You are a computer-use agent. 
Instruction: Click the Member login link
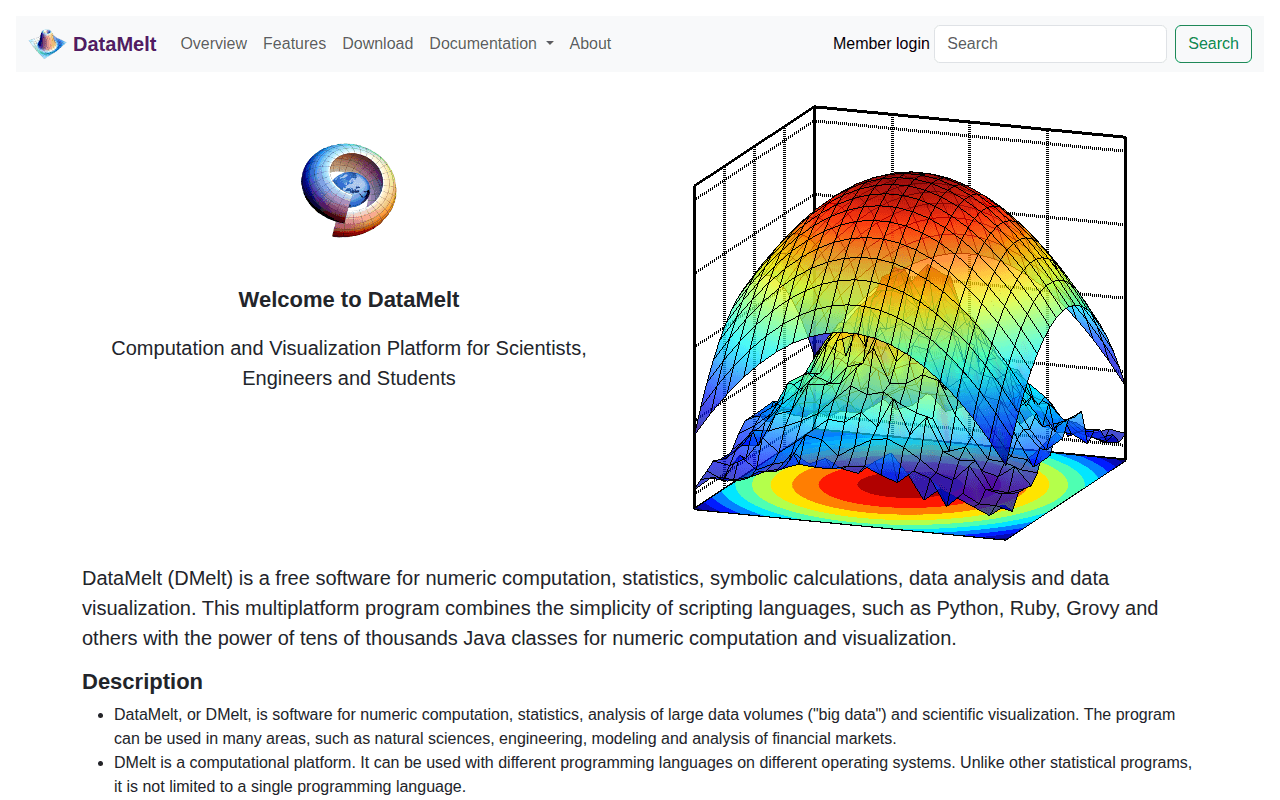(881, 43)
